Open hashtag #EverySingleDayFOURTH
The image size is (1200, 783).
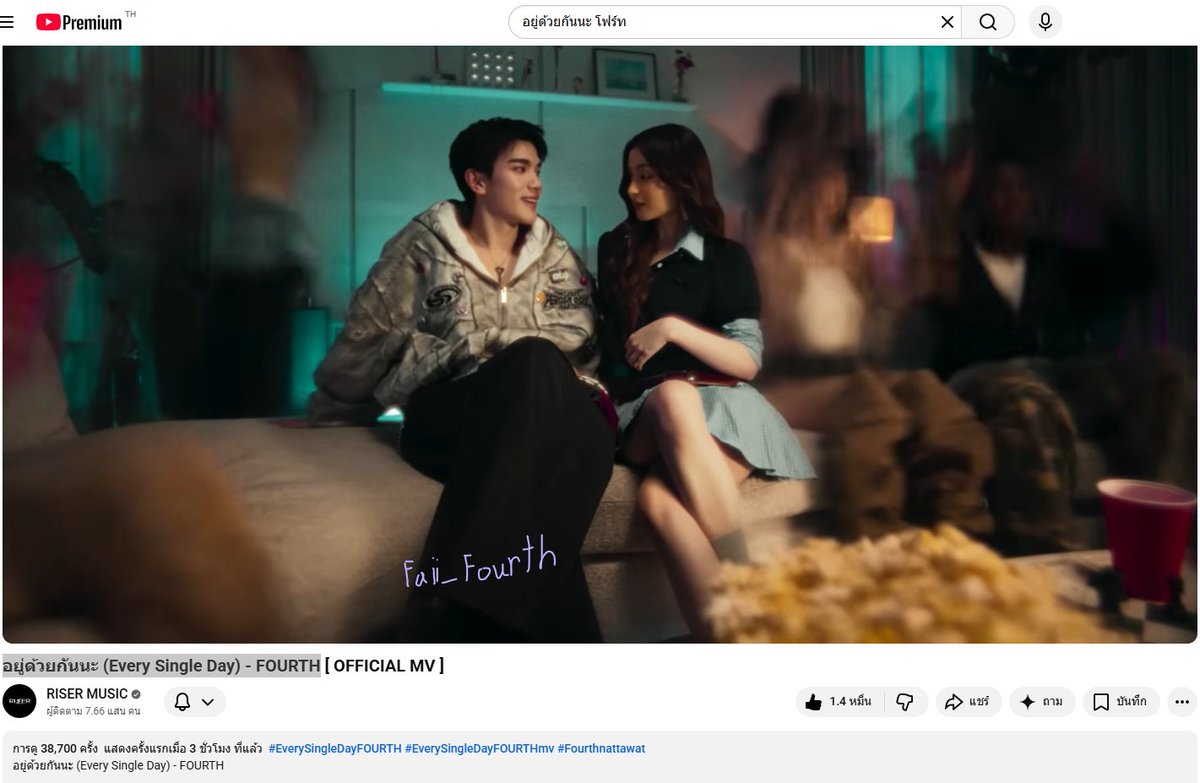335,748
